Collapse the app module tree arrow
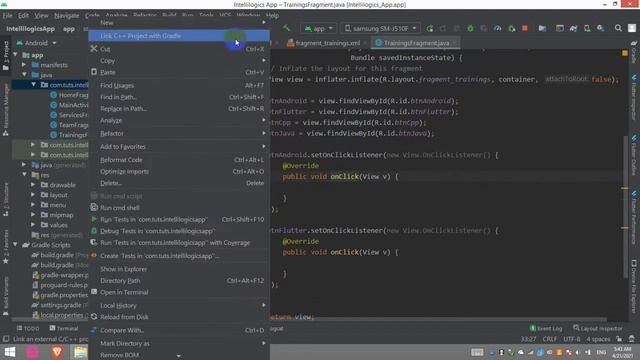The image size is (640, 360). click(16, 55)
